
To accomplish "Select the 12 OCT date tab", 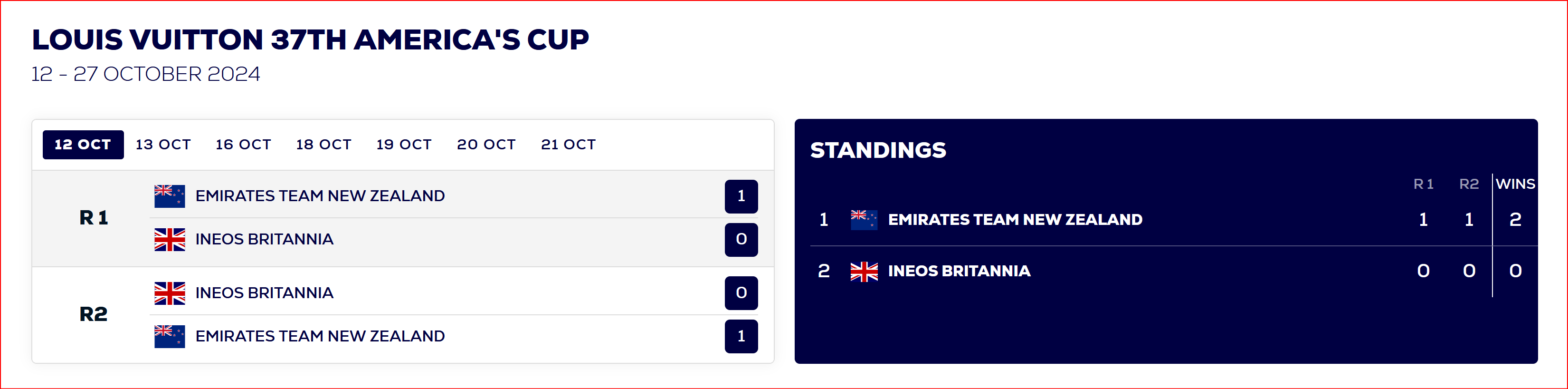I will click(x=83, y=145).
